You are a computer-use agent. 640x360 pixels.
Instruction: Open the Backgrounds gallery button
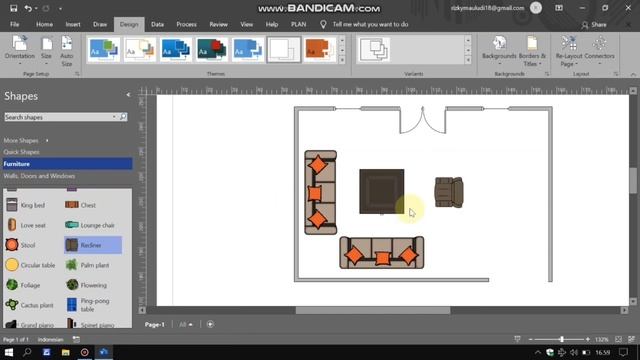coord(499,51)
